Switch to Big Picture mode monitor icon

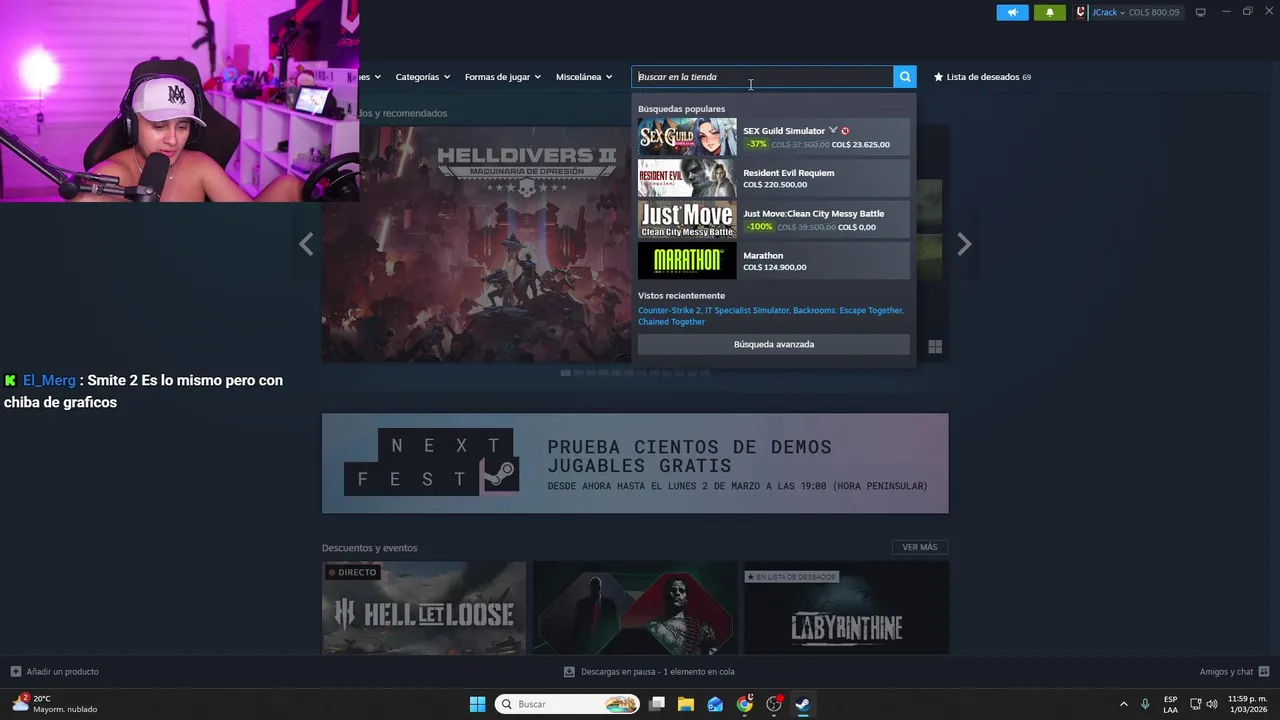(x=1201, y=12)
